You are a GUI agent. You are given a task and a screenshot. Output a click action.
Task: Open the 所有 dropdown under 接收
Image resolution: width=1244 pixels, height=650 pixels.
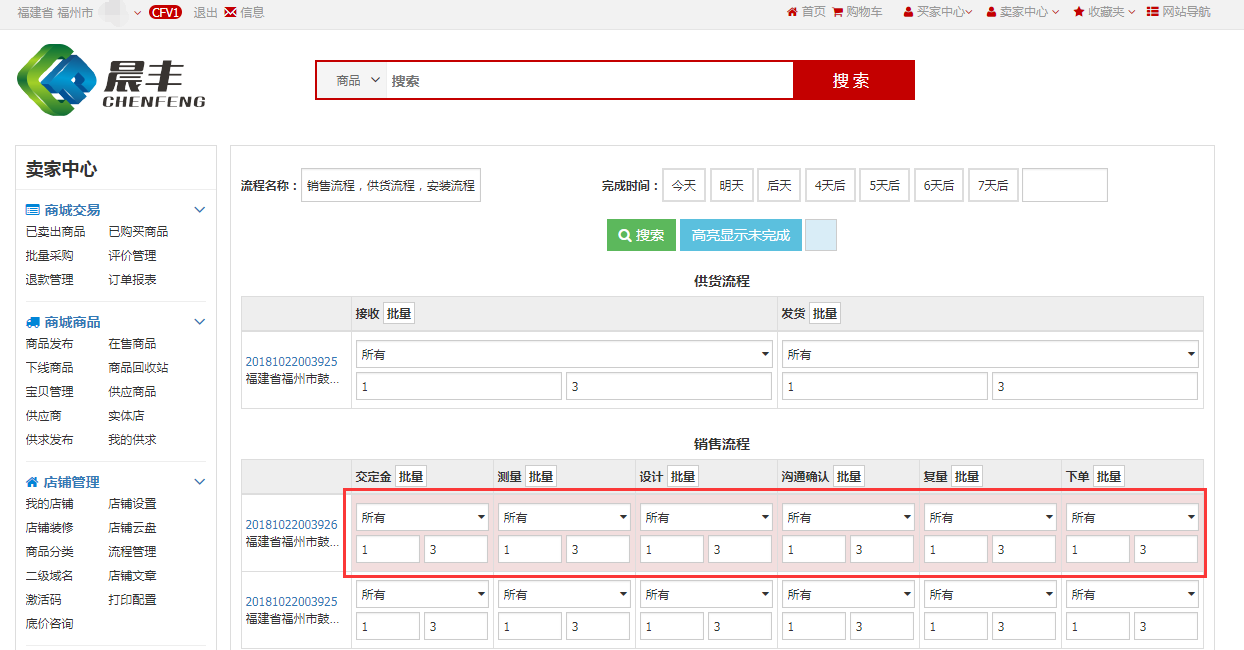(564, 354)
